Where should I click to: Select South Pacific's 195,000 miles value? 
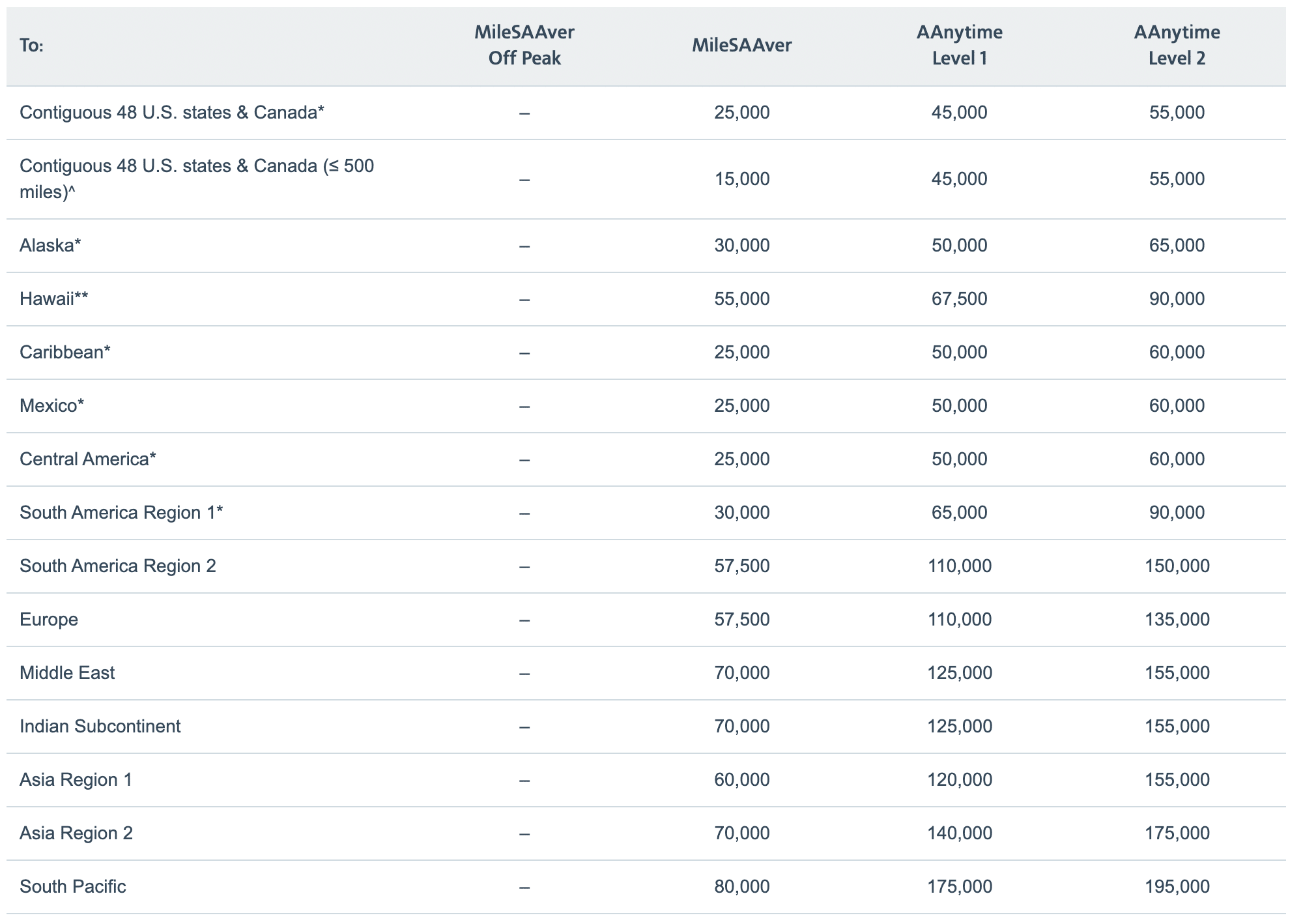click(x=1177, y=887)
